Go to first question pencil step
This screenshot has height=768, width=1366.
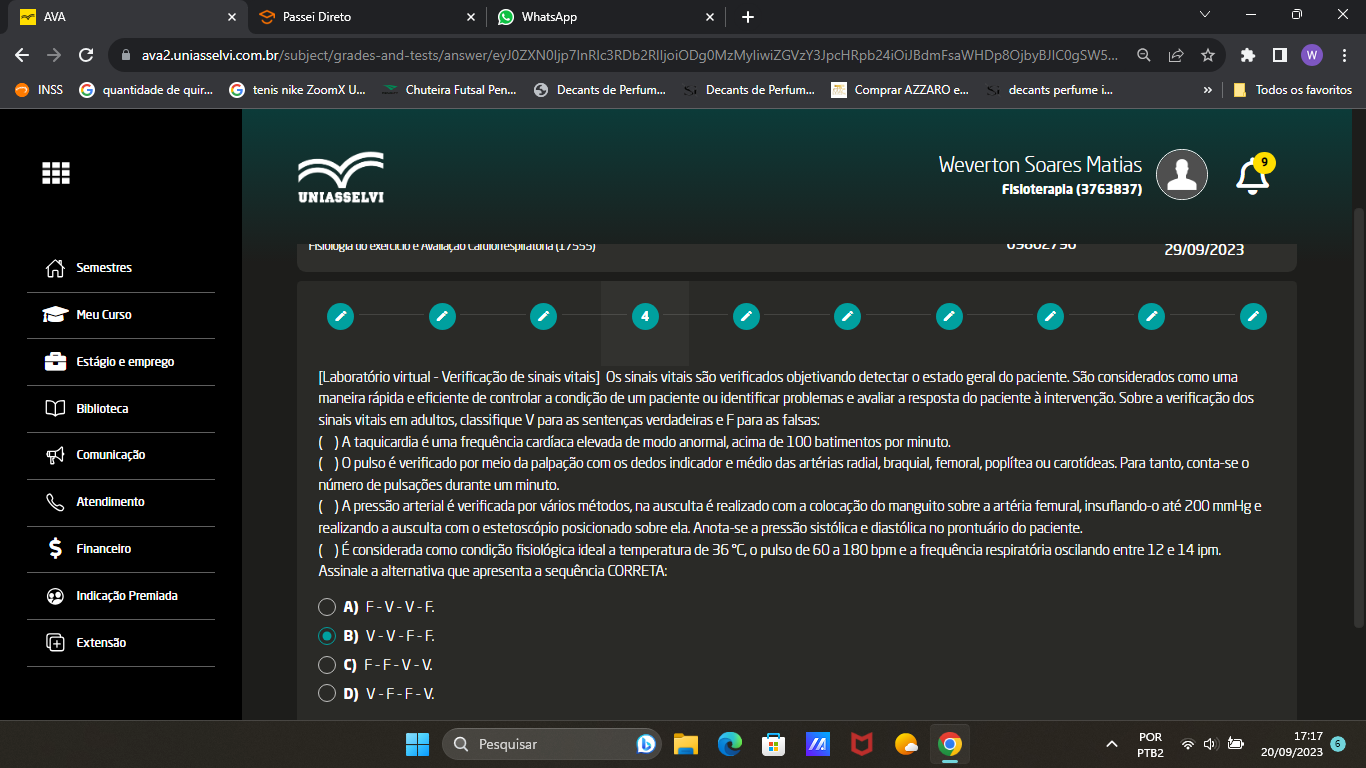click(340, 316)
